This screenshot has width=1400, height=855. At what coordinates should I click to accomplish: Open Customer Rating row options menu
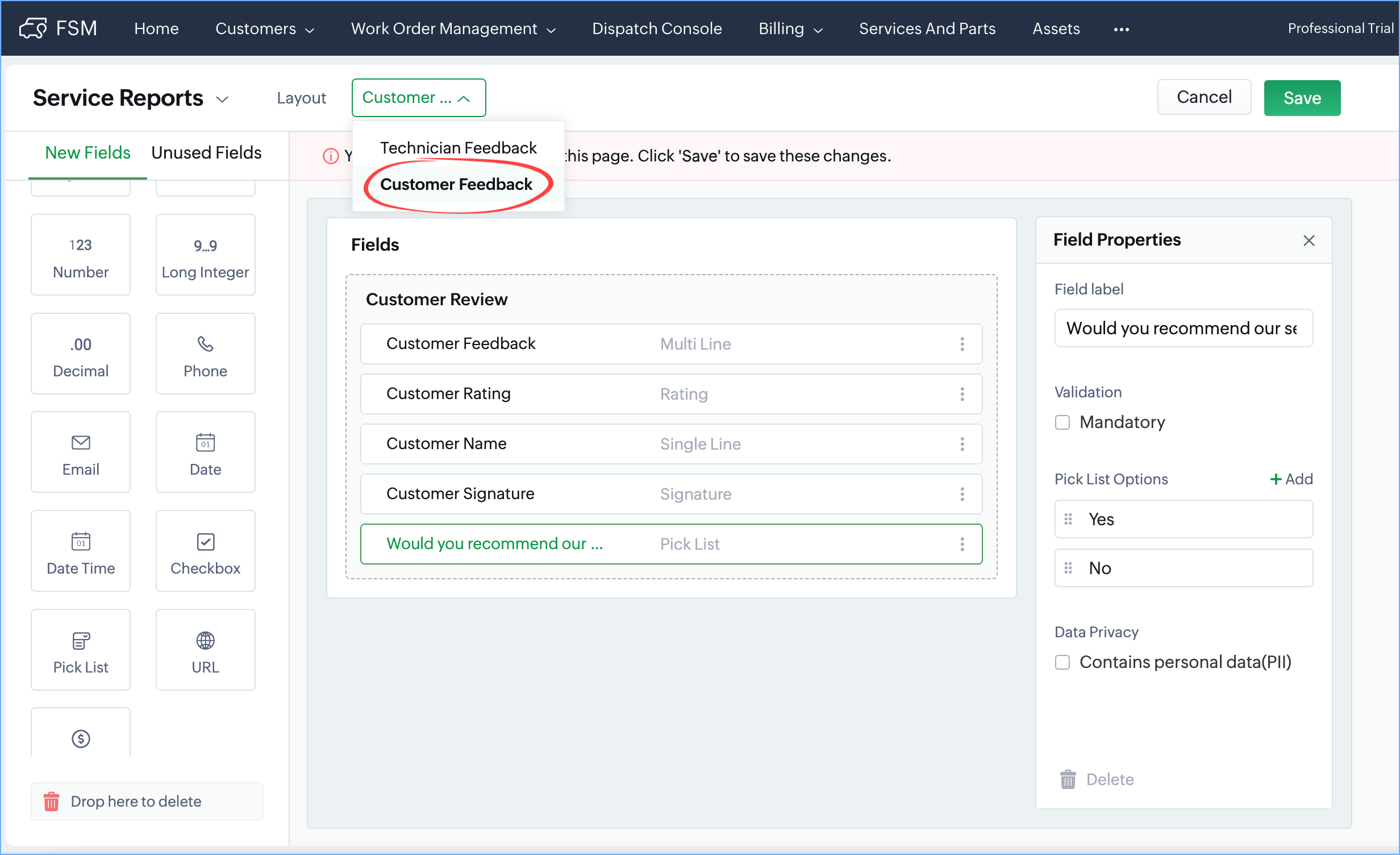click(962, 394)
